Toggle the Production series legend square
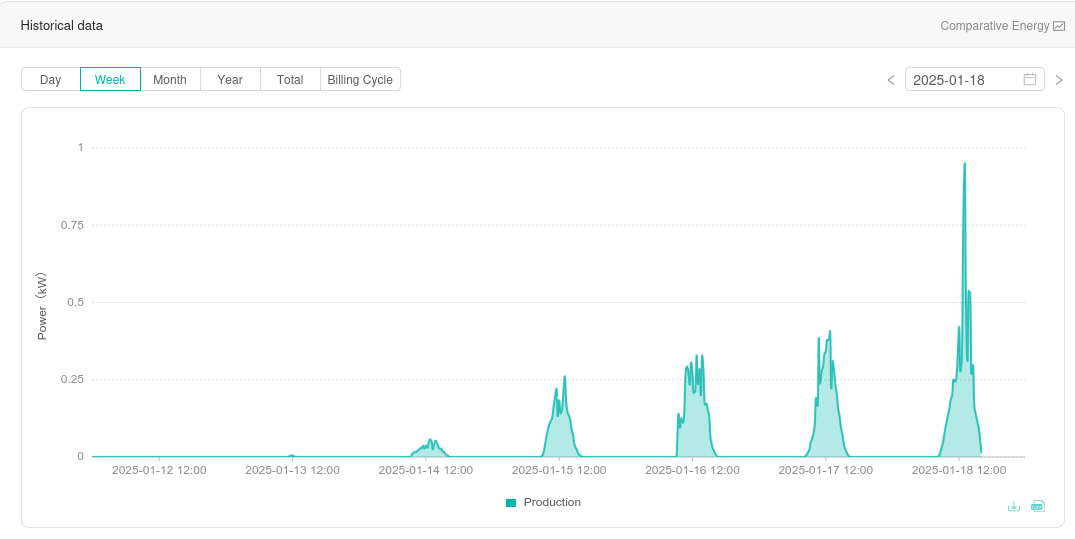This screenshot has height=539, width=1075. point(511,503)
